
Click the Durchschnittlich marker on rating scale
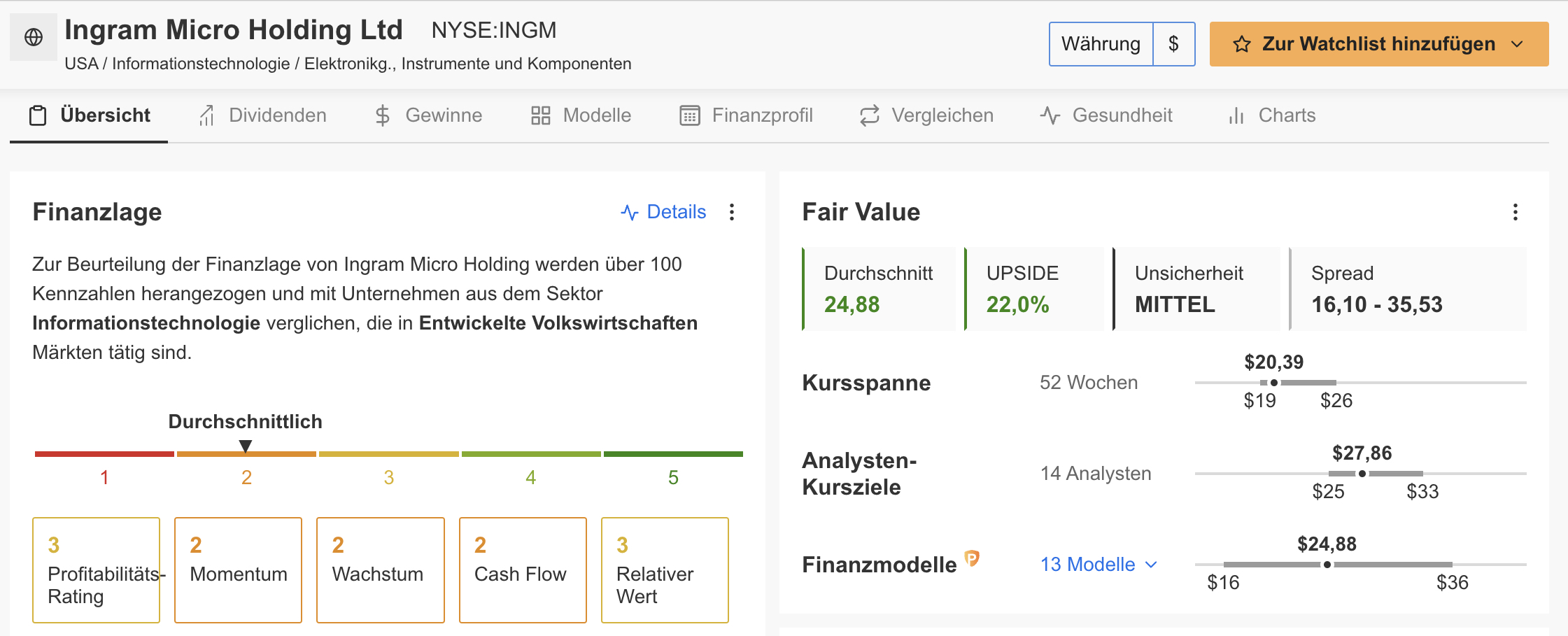(246, 446)
